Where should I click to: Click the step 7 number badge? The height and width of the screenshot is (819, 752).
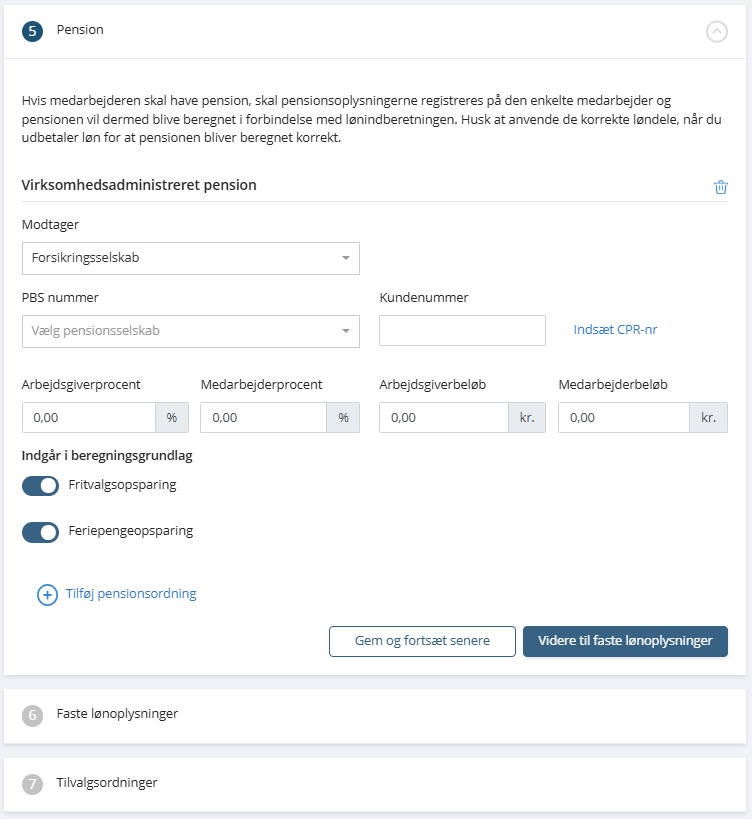click(x=32, y=784)
